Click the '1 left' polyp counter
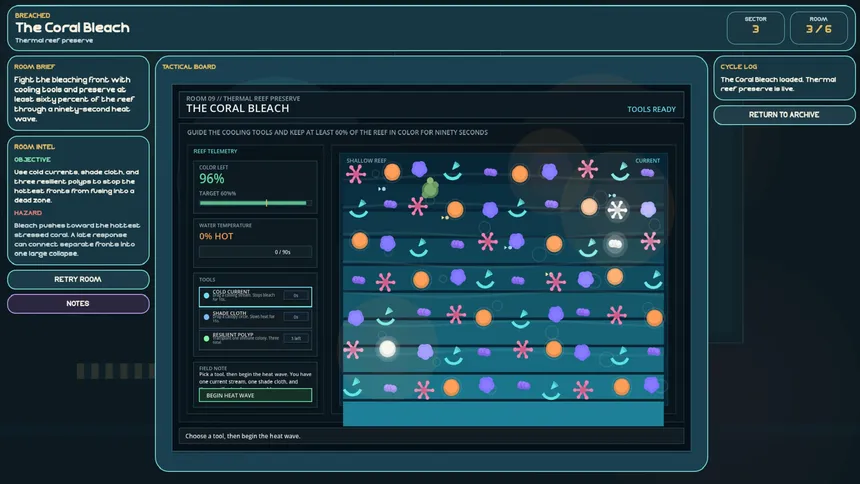The height and width of the screenshot is (484, 860). 296,339
